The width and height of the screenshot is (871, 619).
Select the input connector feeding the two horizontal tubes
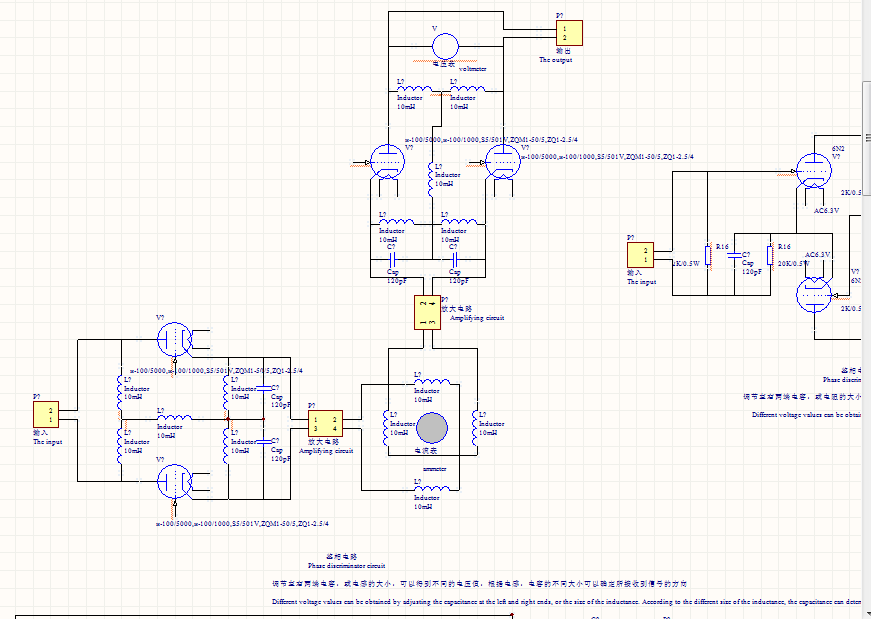point(46,415)
